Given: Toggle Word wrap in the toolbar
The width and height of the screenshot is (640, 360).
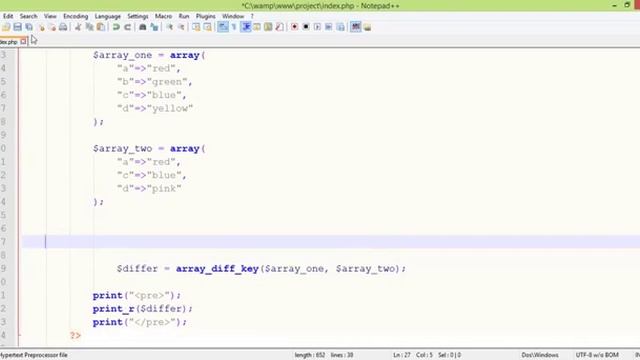Looking at the screenshot, I should coord(223,27).
